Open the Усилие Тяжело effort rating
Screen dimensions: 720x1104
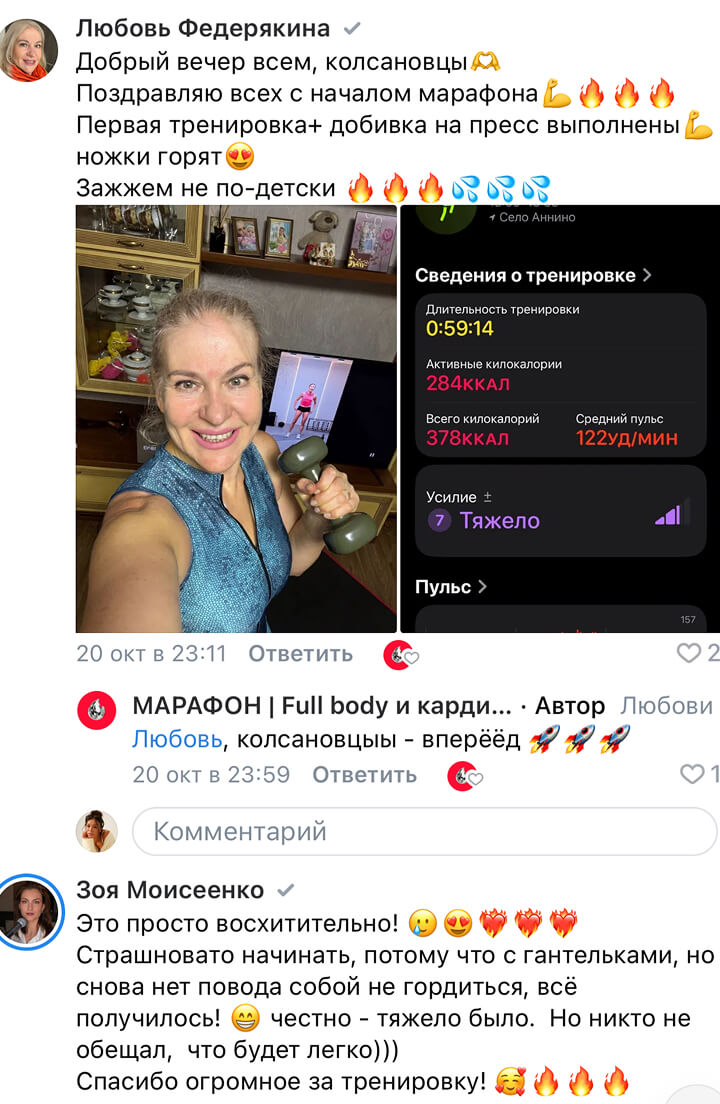pos(560,510)
